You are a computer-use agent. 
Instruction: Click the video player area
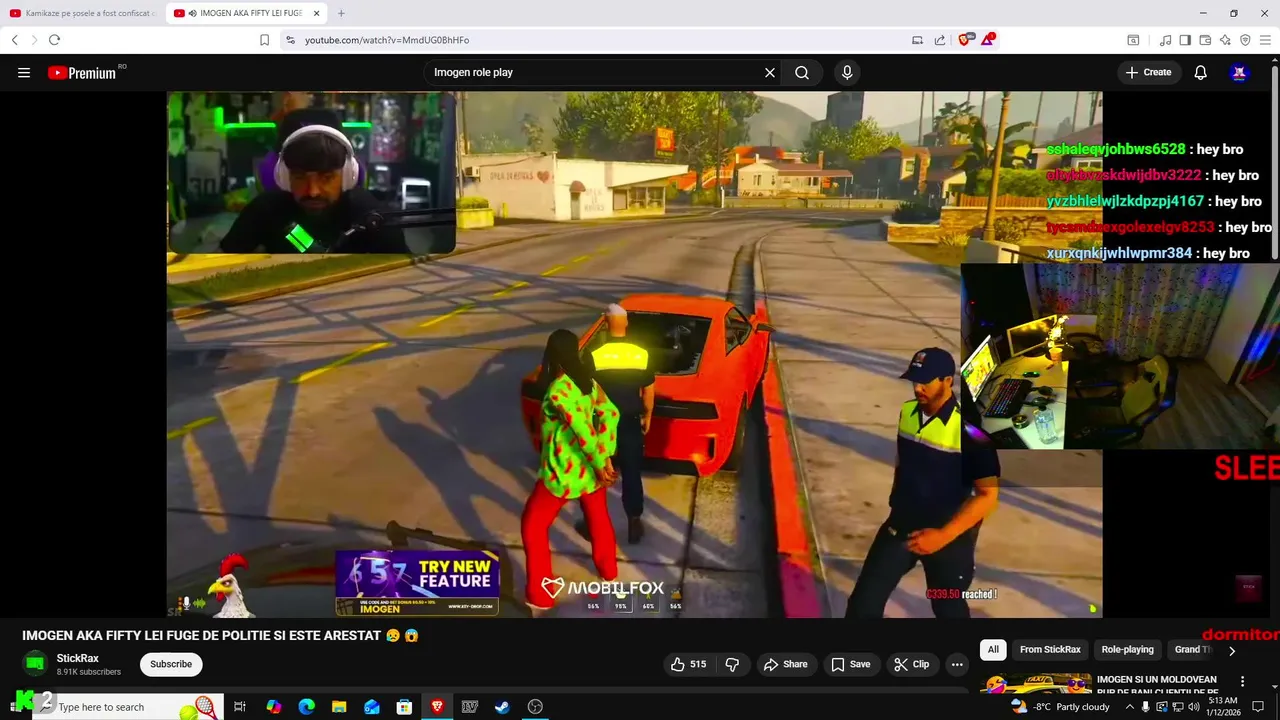[634, 355]
